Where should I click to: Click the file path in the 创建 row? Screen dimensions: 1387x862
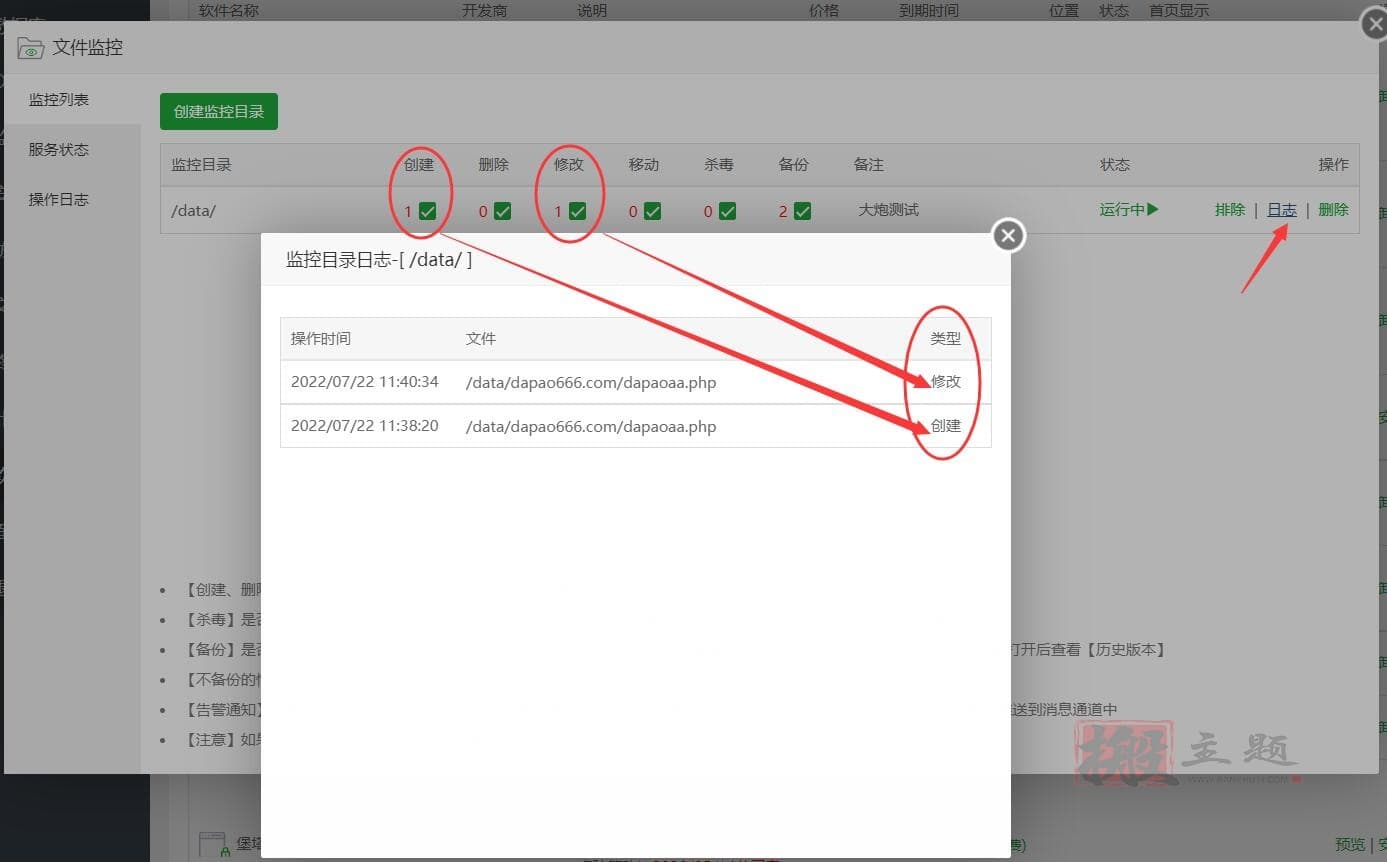point(591,426)
